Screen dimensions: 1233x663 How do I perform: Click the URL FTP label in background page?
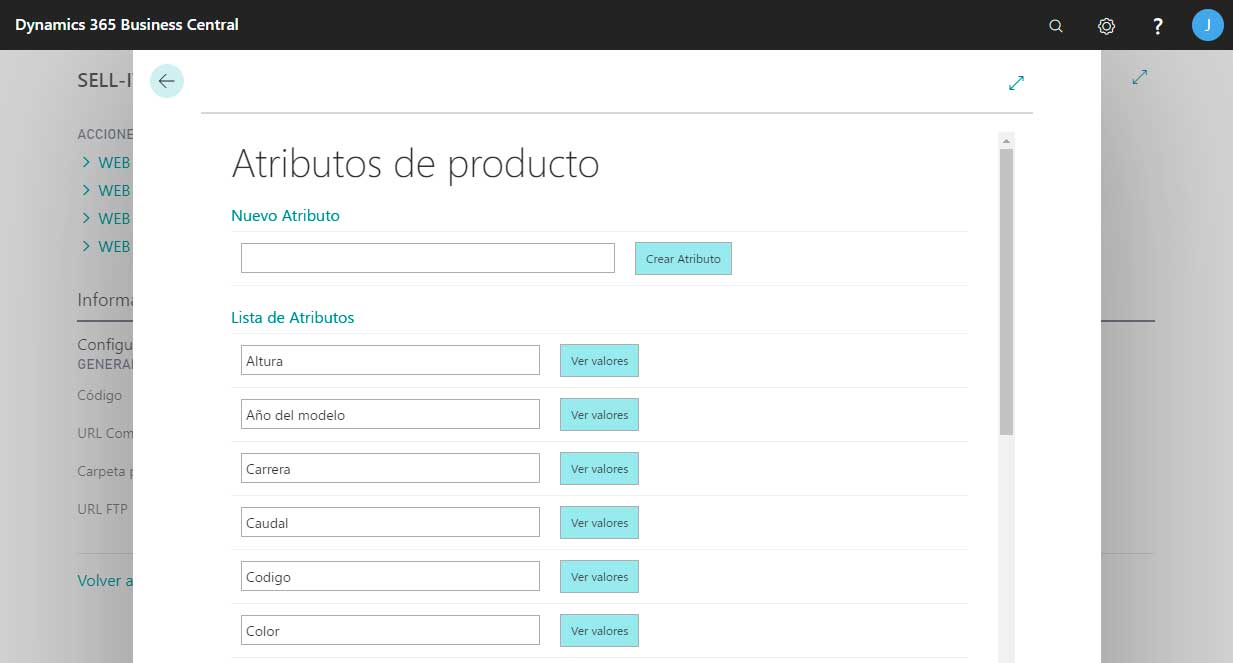click(102, 508)
